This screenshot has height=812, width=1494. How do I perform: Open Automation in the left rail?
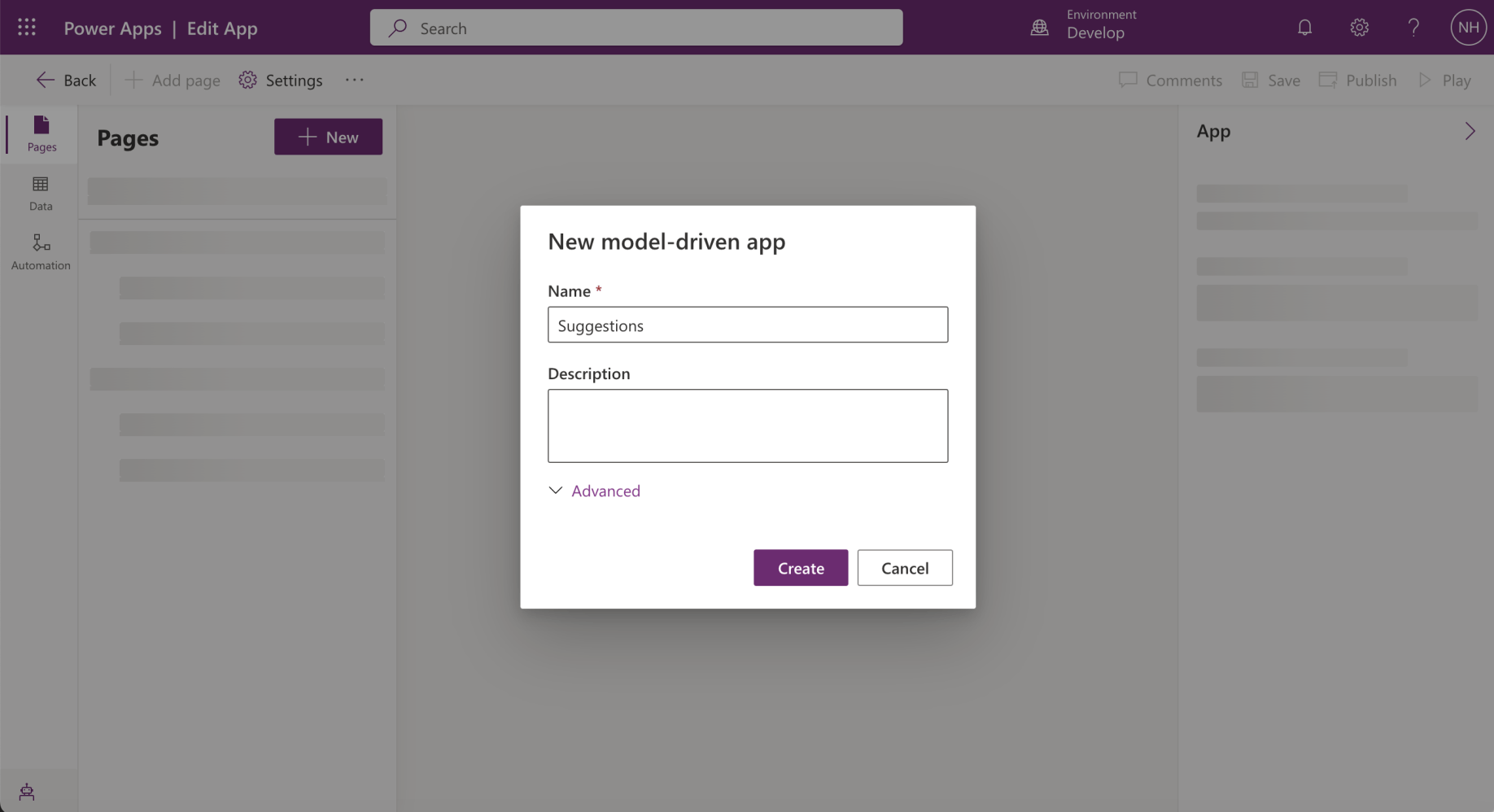click(41, 251)
